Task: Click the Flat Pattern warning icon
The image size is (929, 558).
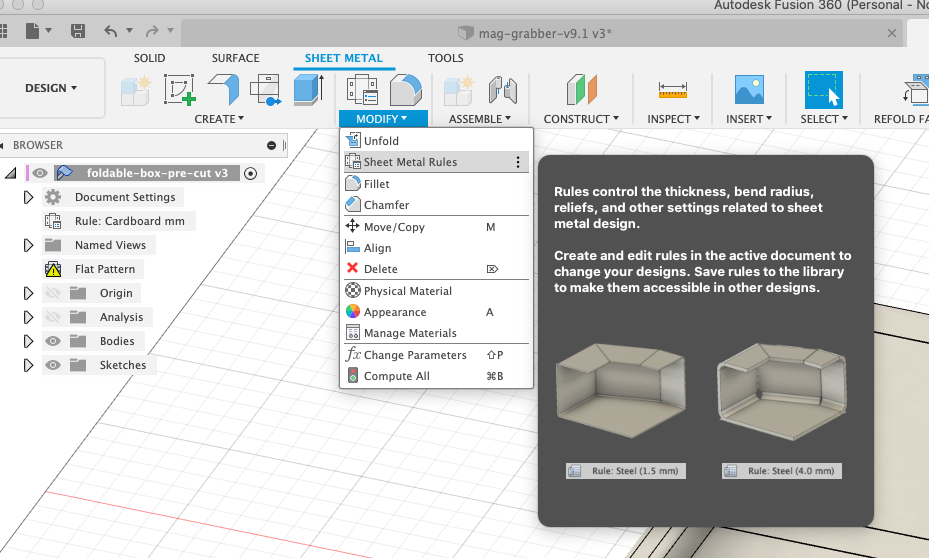Action: 53,269
